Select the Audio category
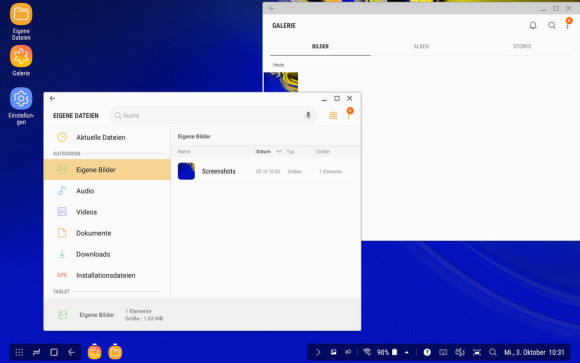The height and width of the screenshot is (363, 580). click(x=107, y=191)
